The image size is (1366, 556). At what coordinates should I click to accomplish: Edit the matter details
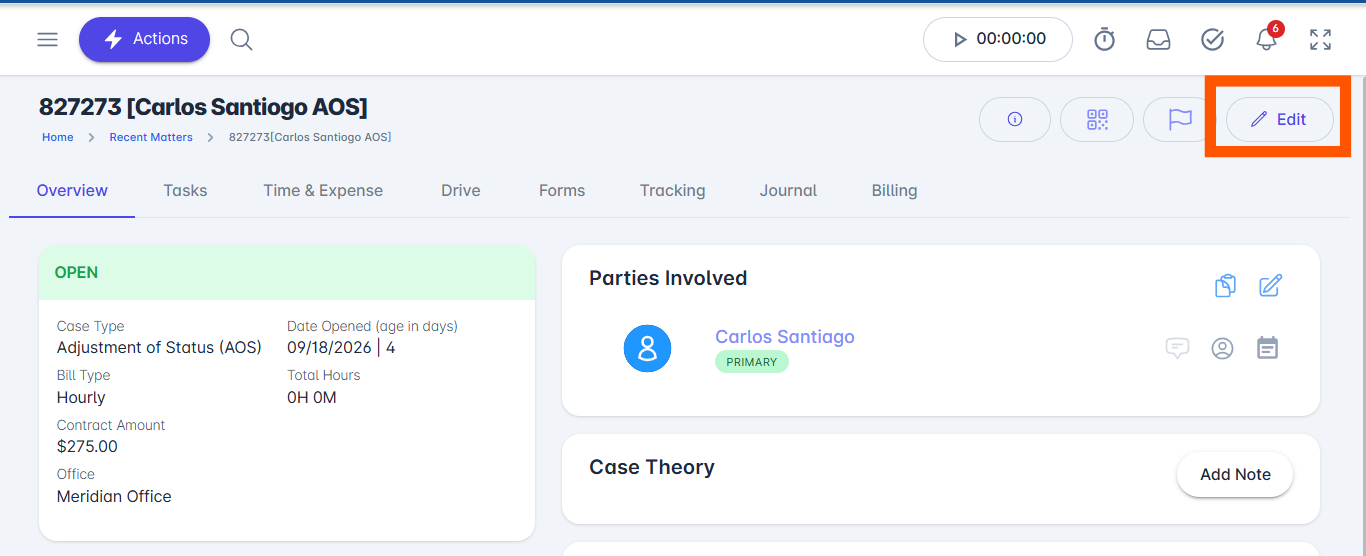pos(1280,119)
